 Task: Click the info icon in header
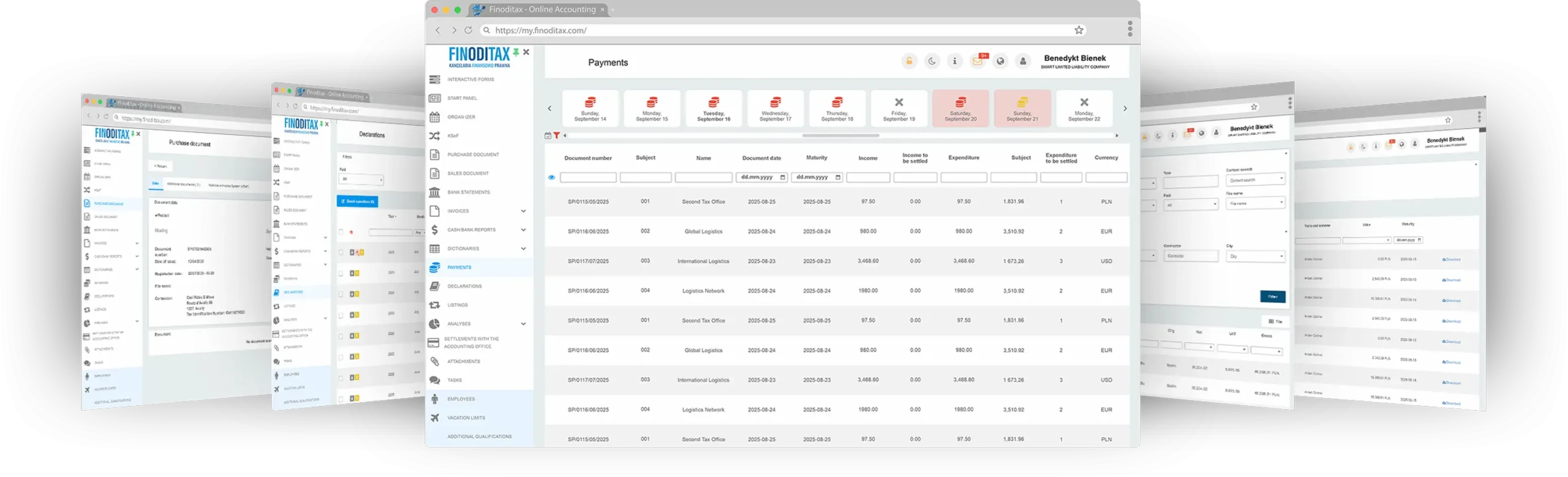pos(954,61)
